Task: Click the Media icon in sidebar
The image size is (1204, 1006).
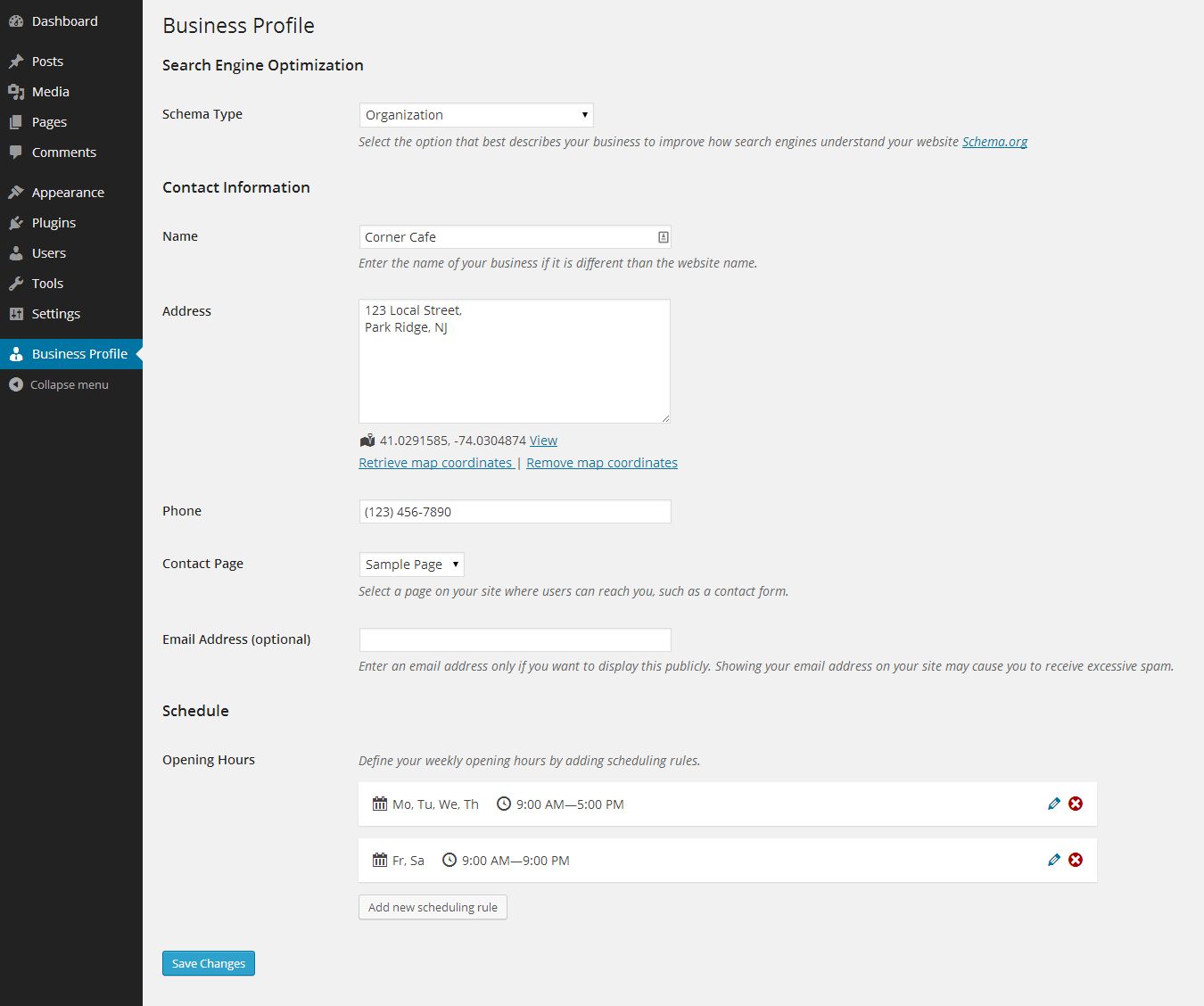Action: click(16, 92)
